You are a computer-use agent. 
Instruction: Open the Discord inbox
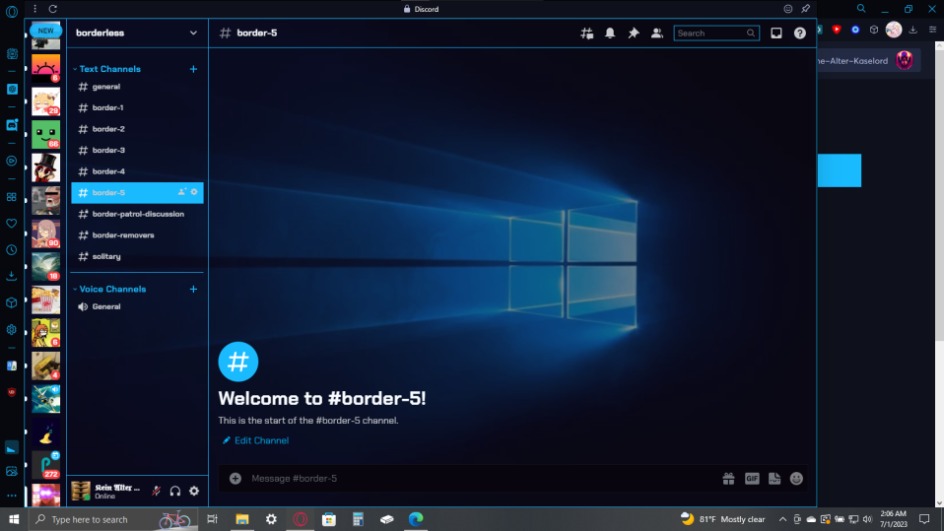click(x=776, y=33)
